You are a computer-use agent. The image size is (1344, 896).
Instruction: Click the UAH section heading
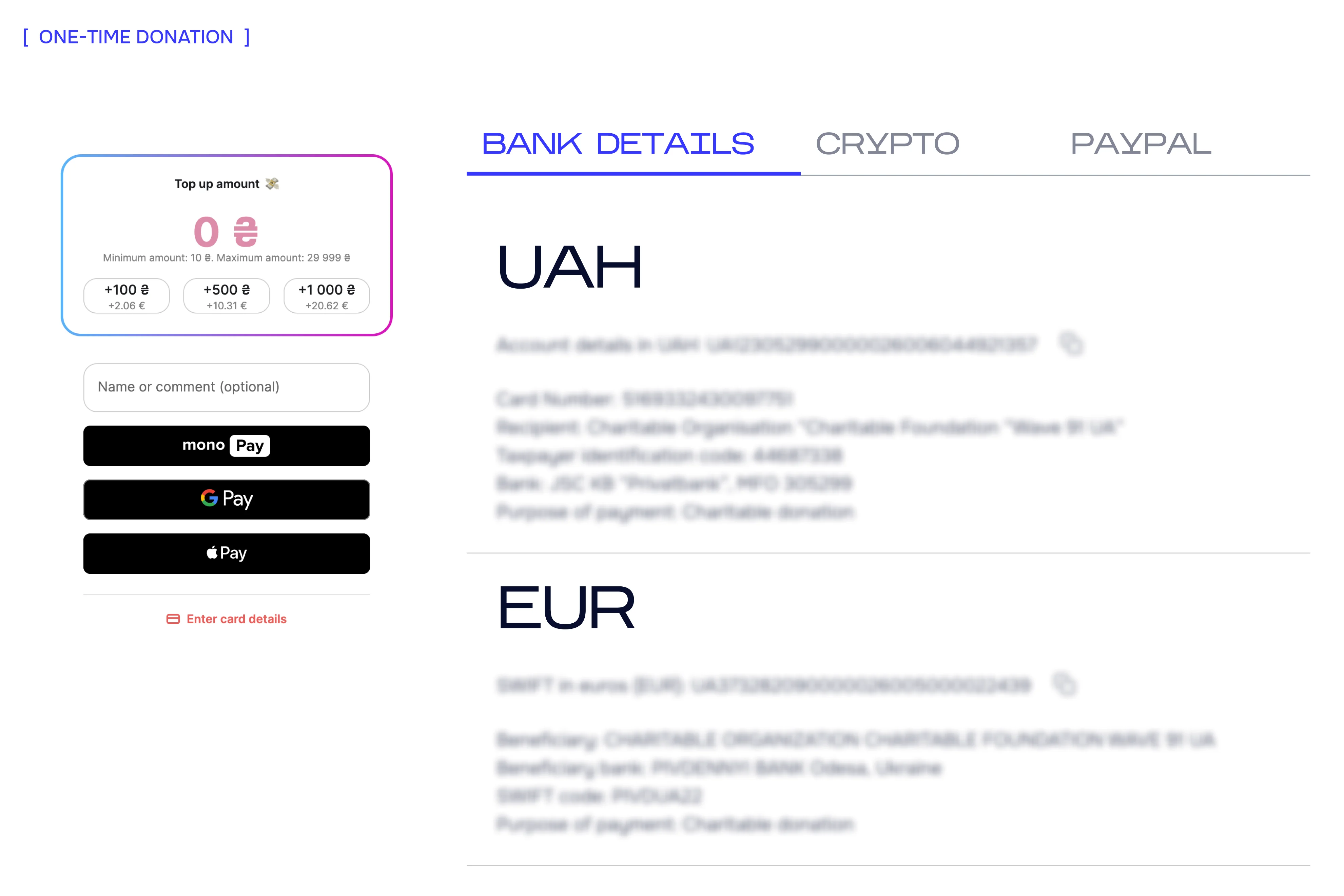click(x=570, y=268)
